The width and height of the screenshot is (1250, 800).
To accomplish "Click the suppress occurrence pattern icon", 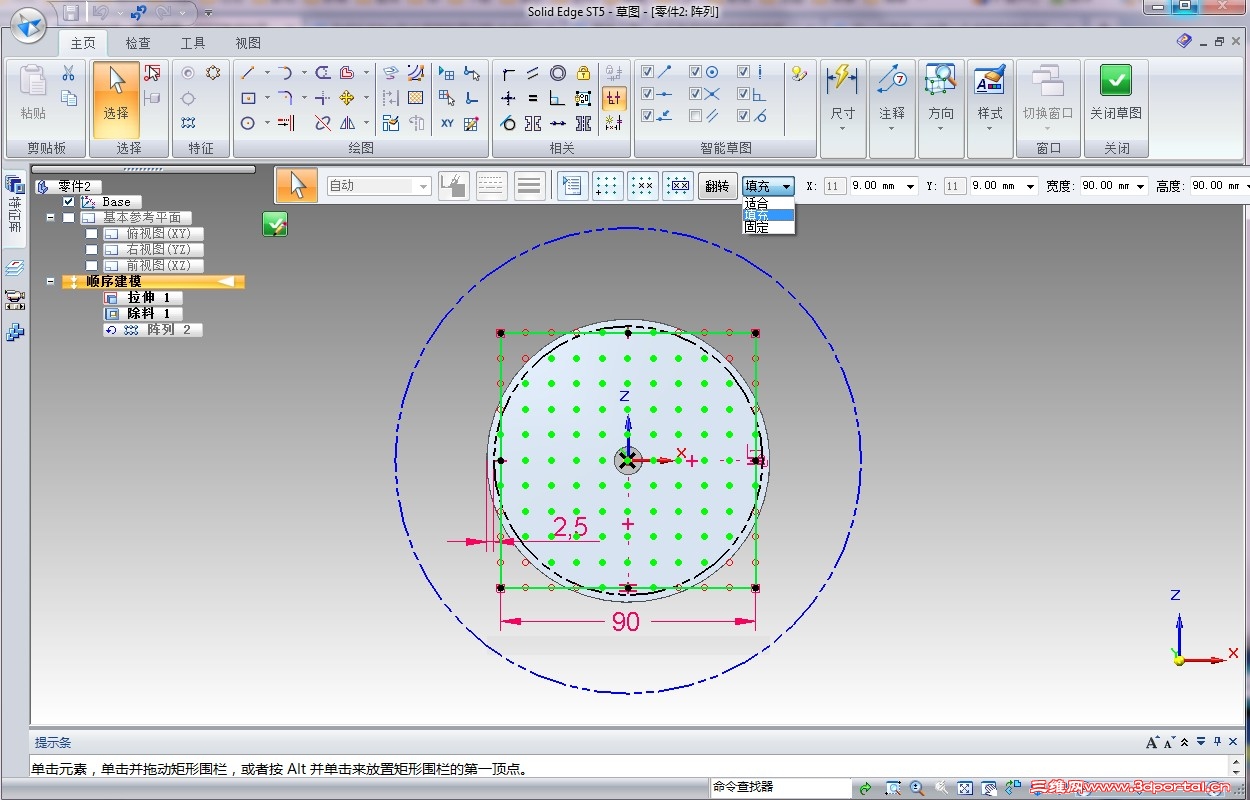I will 678,186.
